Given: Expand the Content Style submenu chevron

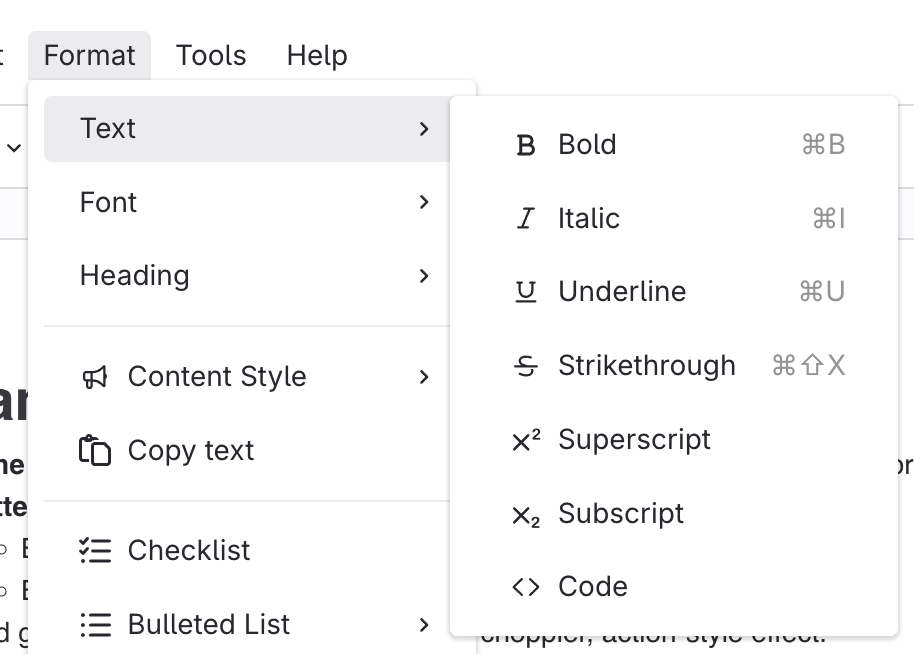Looking at the screenshot, I should (424, 377).
